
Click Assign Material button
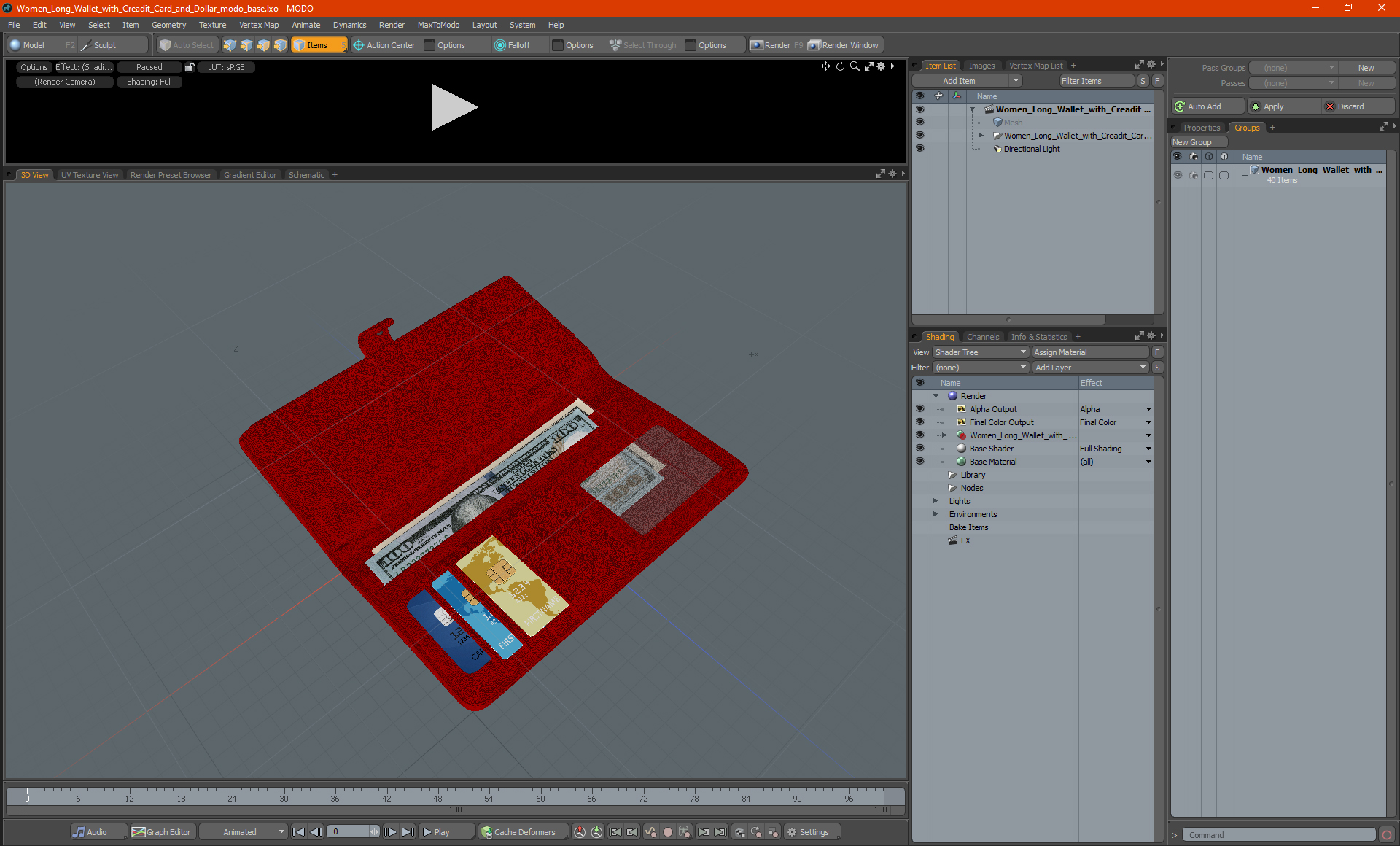click(x=1090, y=352)
